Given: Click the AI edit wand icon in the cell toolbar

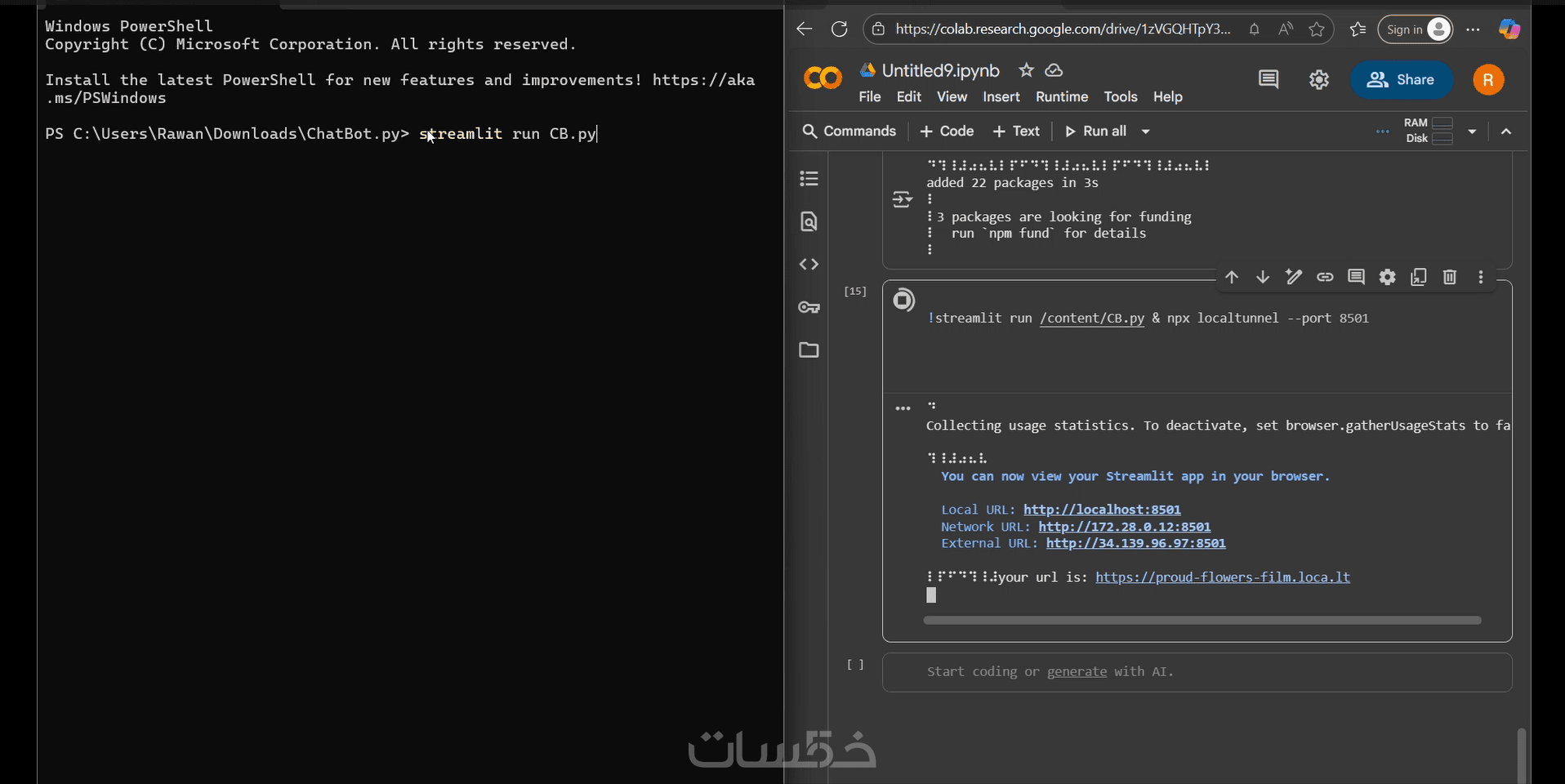Looking at the screenshot, I should pyautogui.click(x=1294, y=277).
